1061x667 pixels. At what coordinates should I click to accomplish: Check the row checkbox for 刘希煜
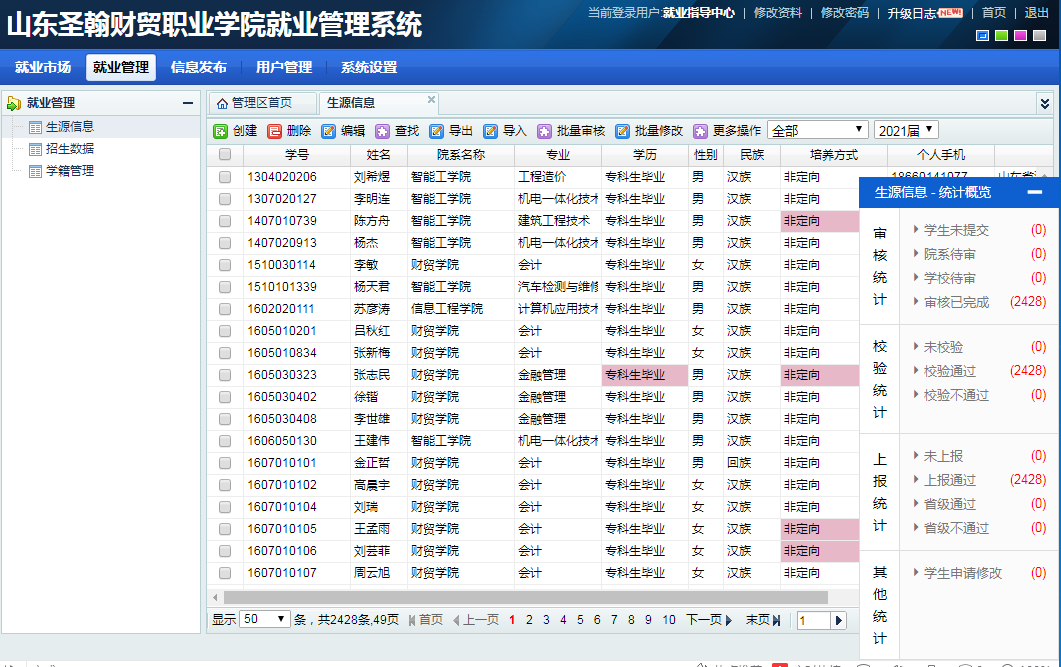coord(225,177)
